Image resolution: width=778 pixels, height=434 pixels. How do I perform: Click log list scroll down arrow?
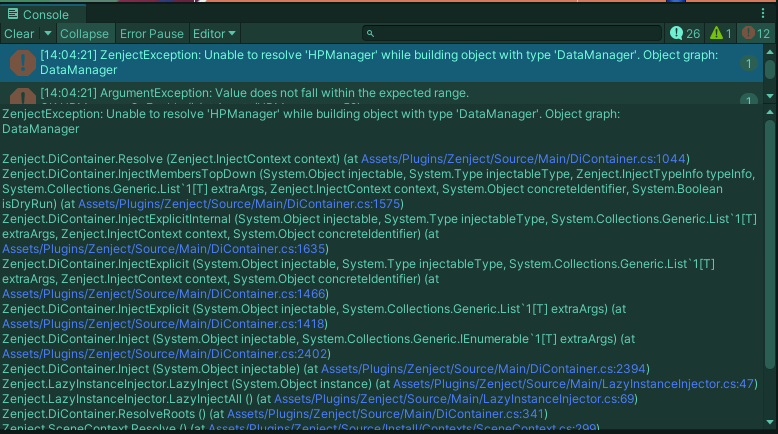click(x=770, y=96)
